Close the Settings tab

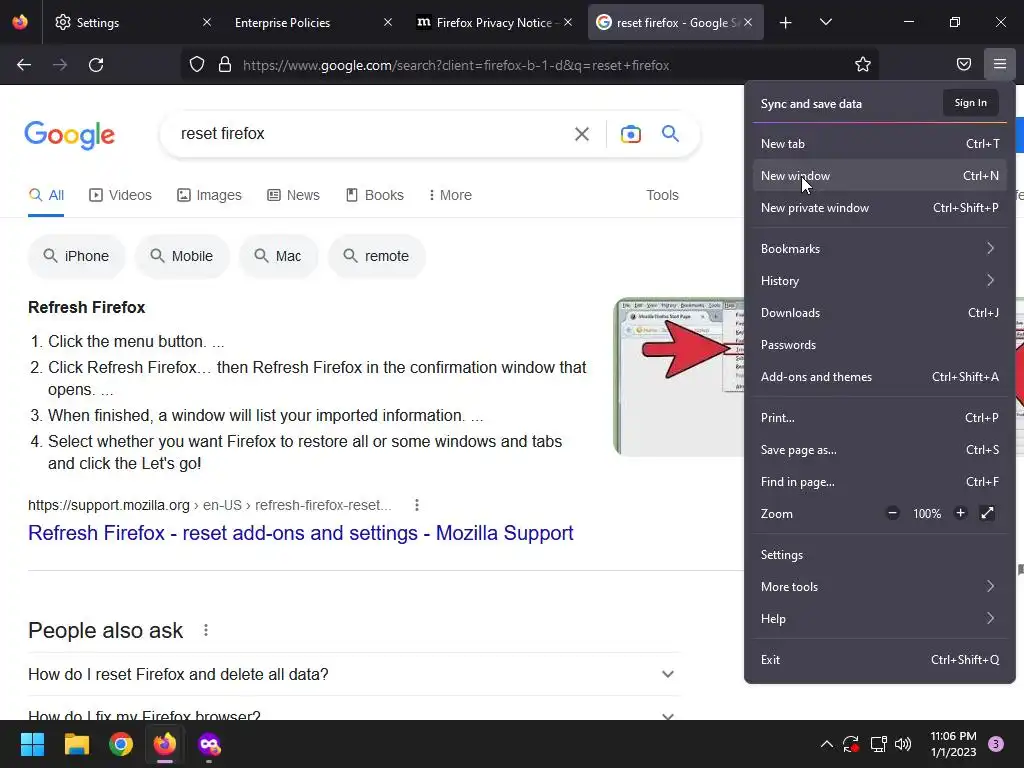tap(207, 22)
